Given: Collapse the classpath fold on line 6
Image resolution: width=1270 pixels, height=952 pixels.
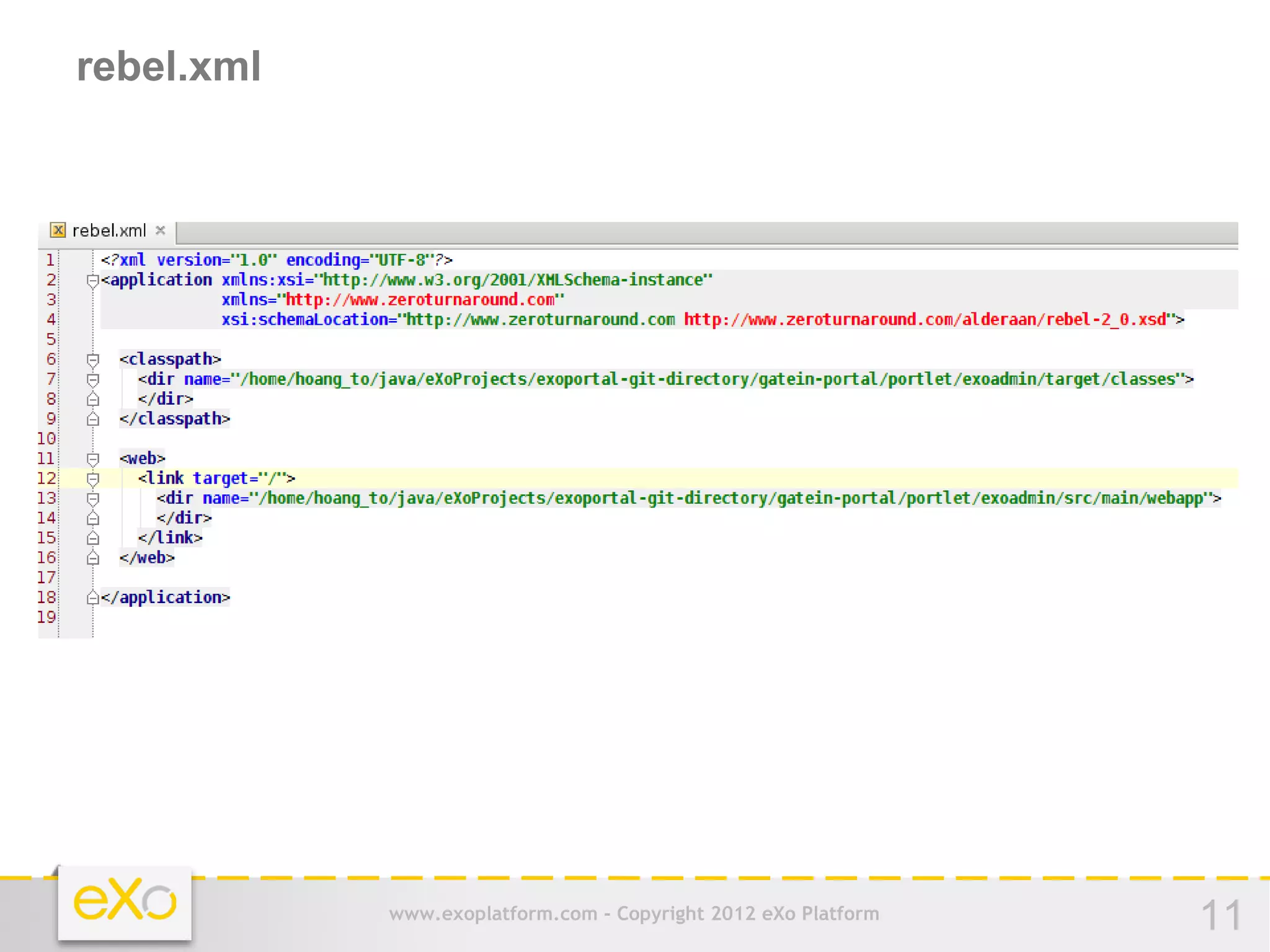Looking at the screenshot, I should click(93, 360).
